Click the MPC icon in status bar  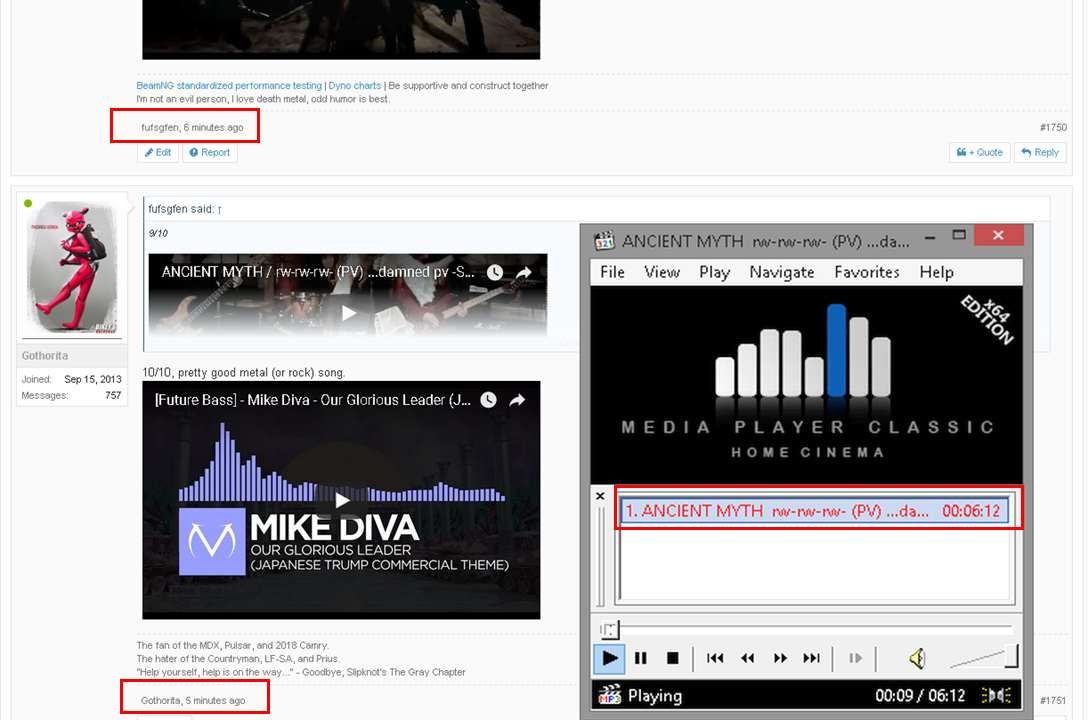(609, 694)
